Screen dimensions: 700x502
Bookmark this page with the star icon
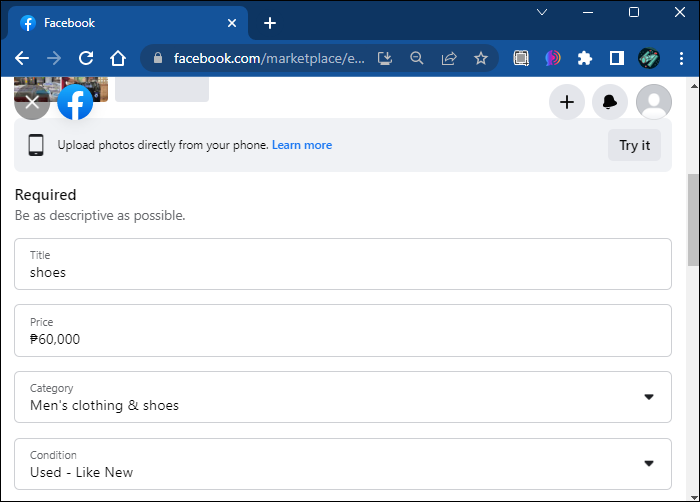click(481, 58)
